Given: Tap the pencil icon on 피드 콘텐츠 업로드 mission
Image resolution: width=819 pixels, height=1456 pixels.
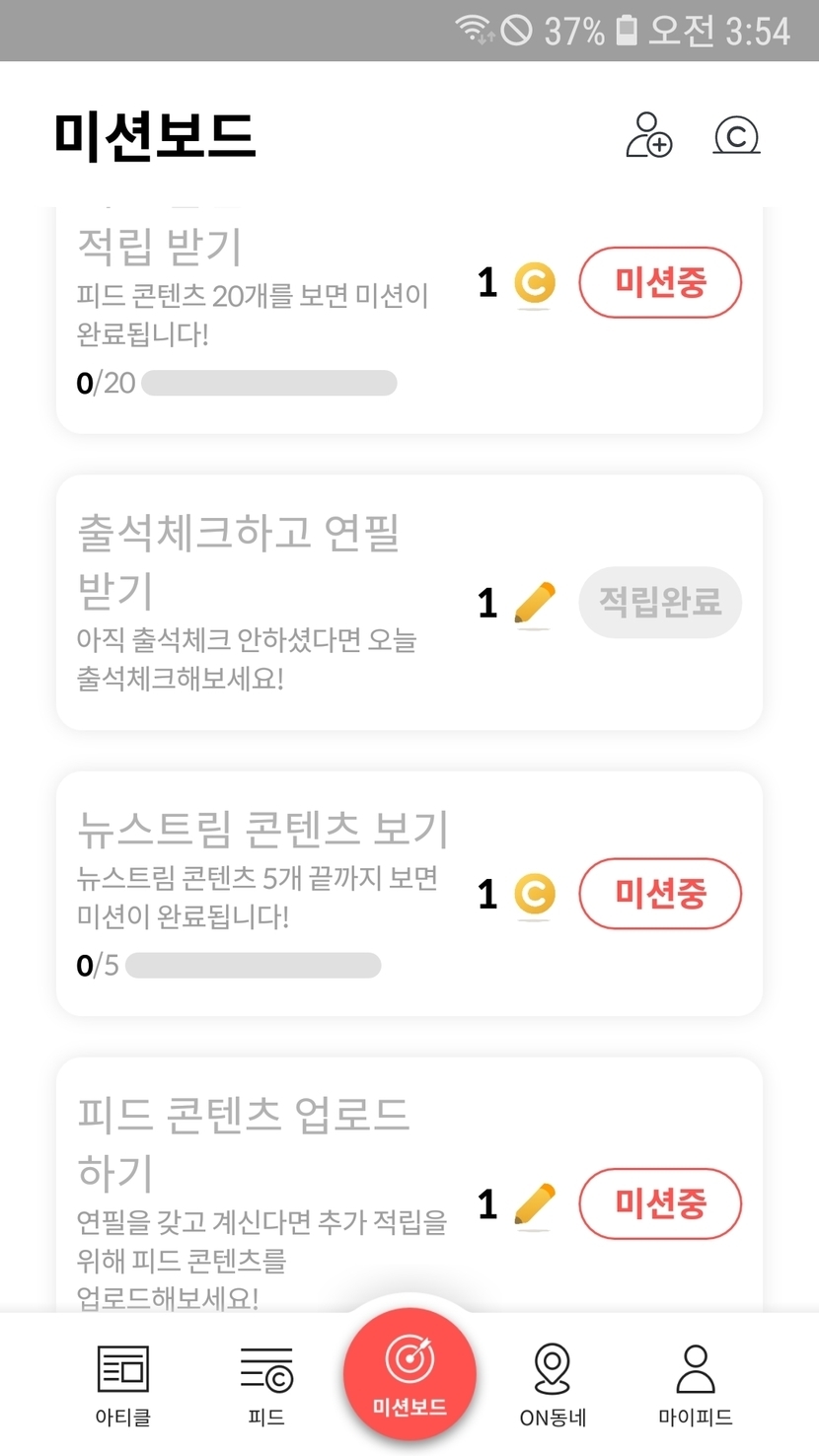Looking at the screenshot, I should [534, 1204].
